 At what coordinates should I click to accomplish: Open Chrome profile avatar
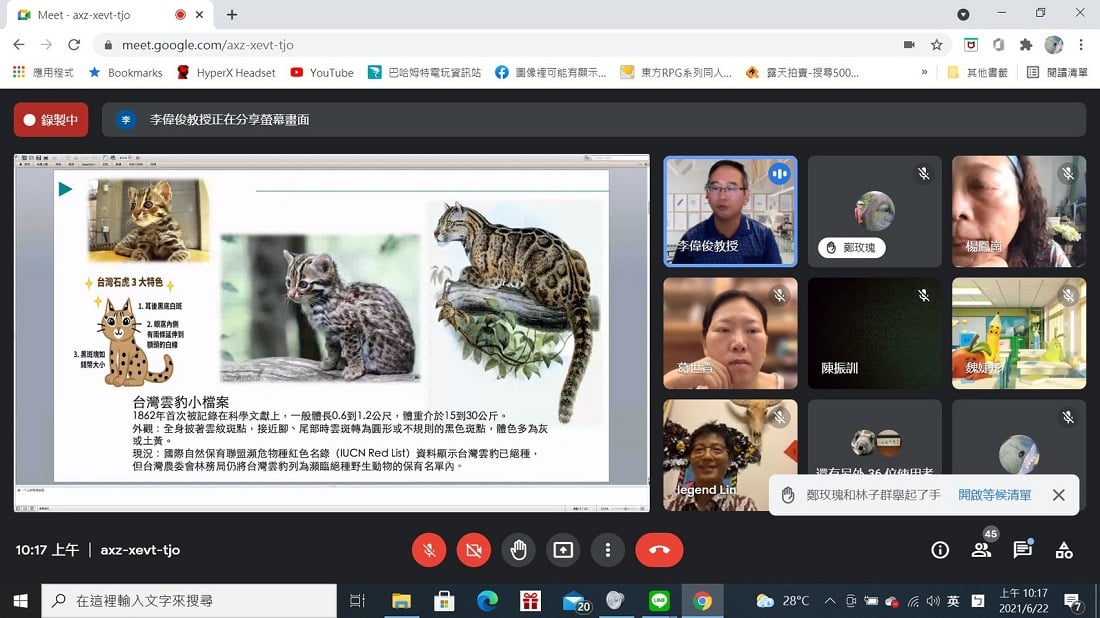pyautogui.click(x=1054, y=45)
